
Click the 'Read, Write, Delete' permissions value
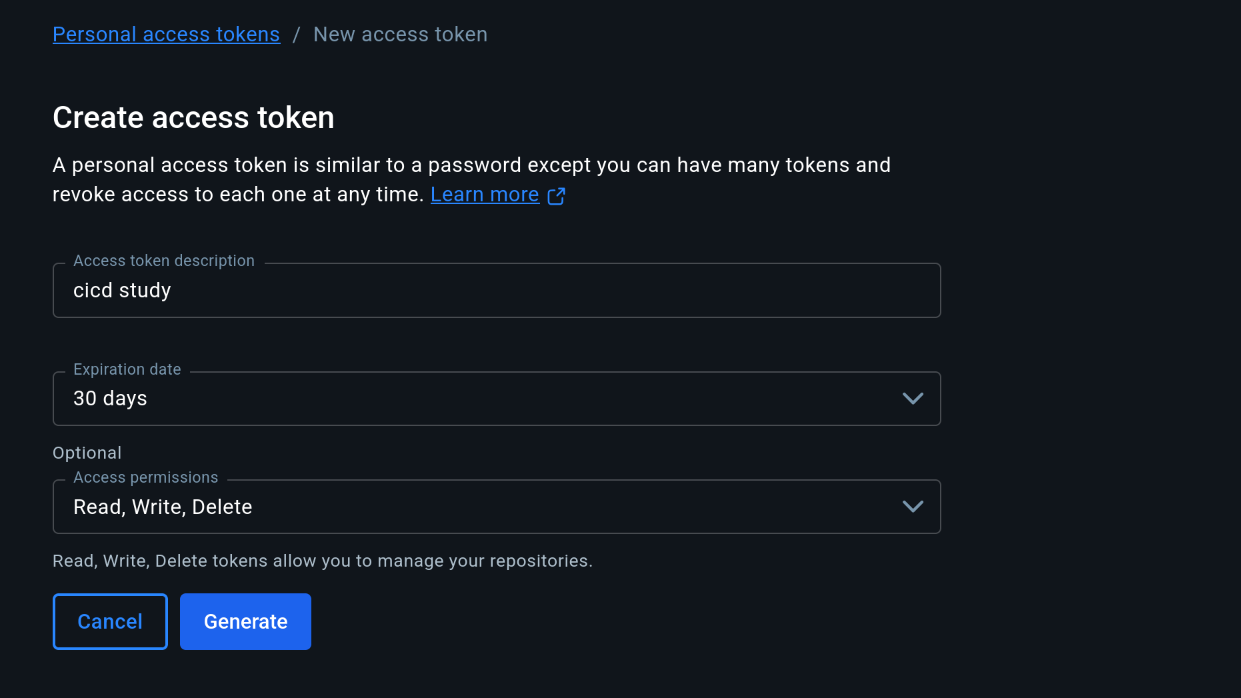coord(163,507)
